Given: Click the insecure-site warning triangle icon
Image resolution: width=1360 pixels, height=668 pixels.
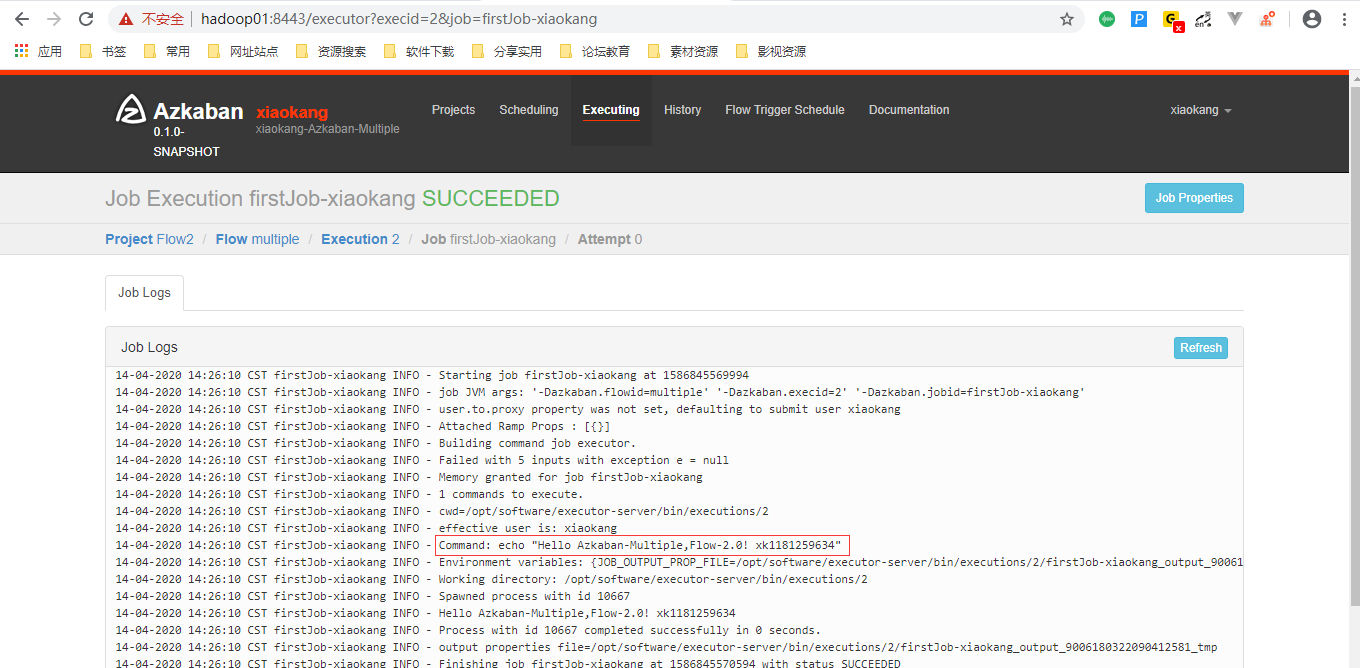Looking at the screenshot, I should coord(127,19).
